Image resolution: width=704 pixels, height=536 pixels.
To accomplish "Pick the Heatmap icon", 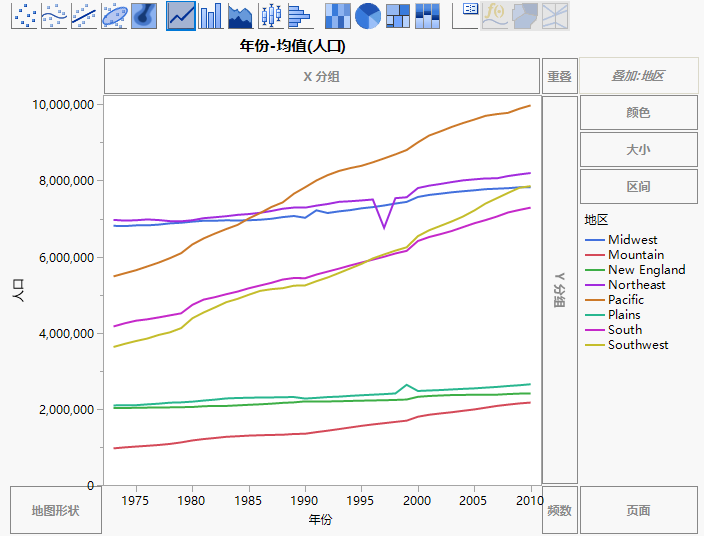I will (x=339, y=15).
